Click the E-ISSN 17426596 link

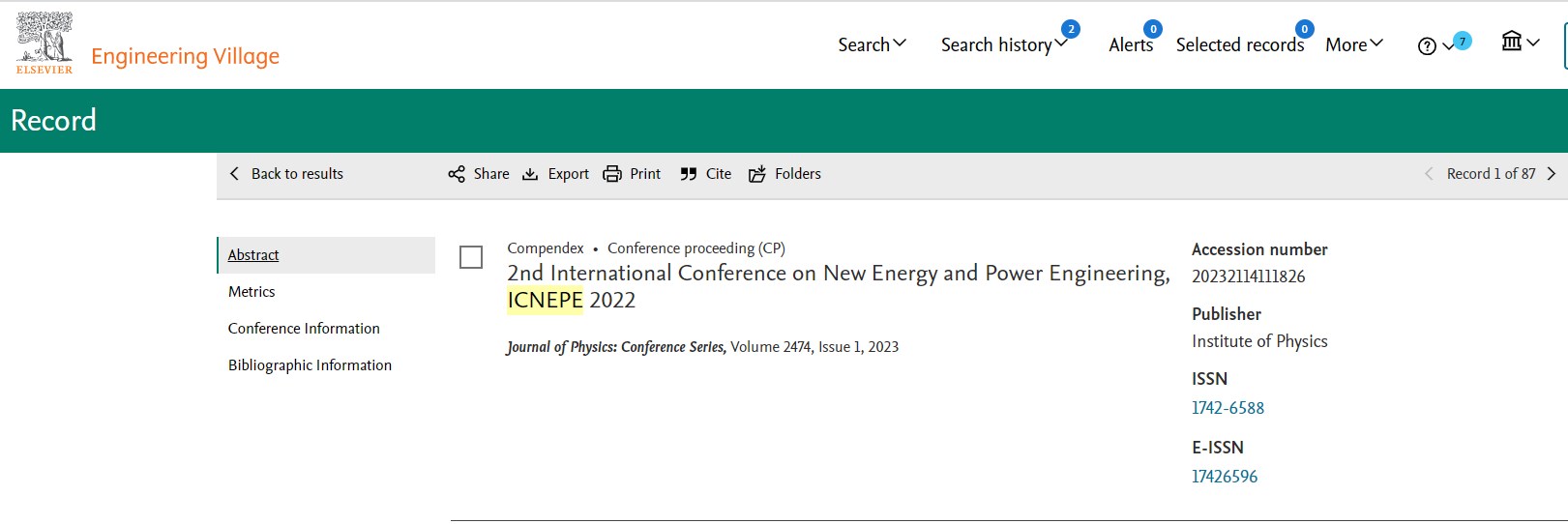click(1225, 477)
